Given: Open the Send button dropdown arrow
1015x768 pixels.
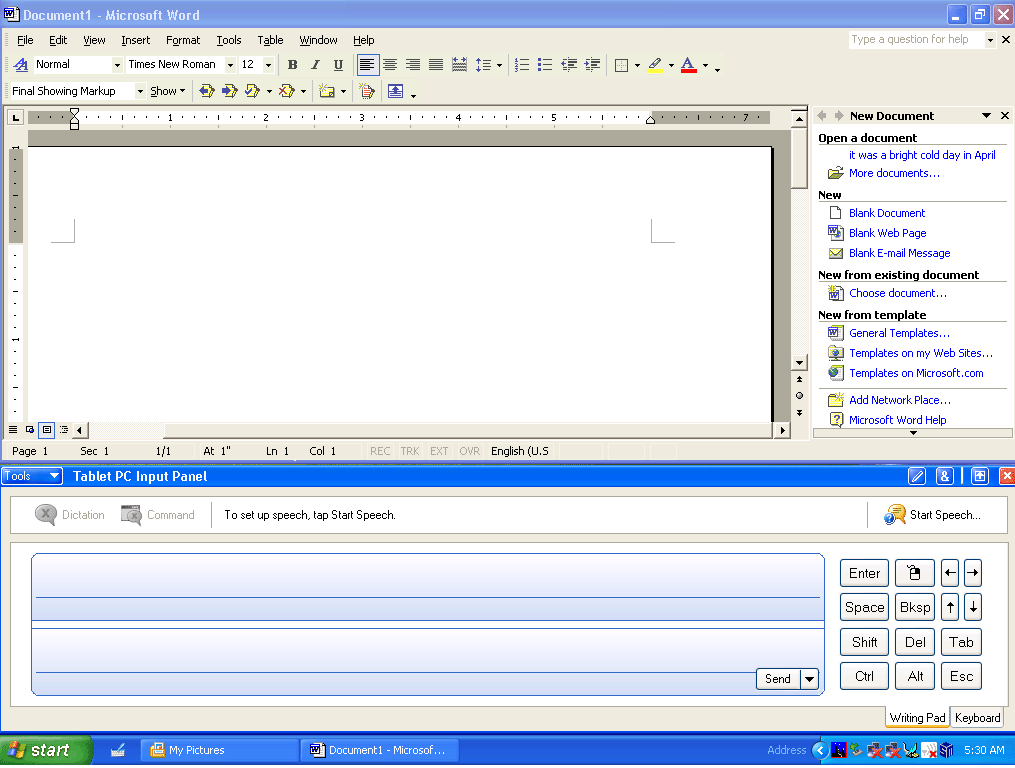Looking at the screenshot, I should (809, 679).
